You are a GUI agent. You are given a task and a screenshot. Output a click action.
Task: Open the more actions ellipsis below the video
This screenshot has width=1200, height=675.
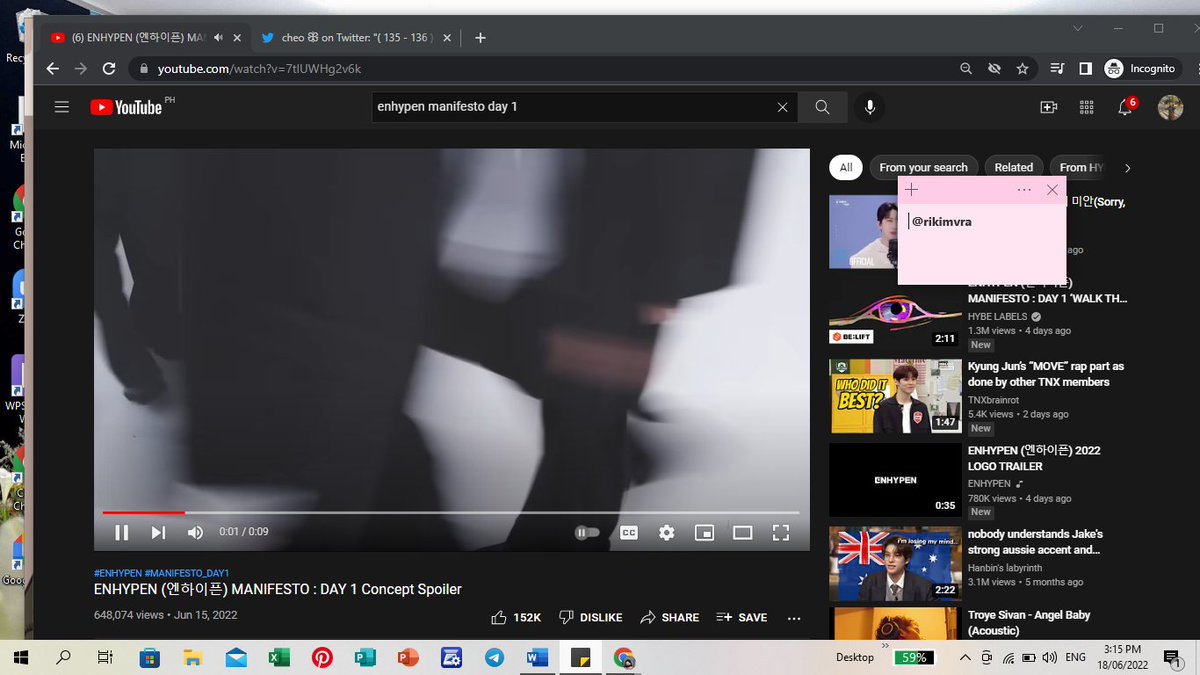[x=794, y=618]
